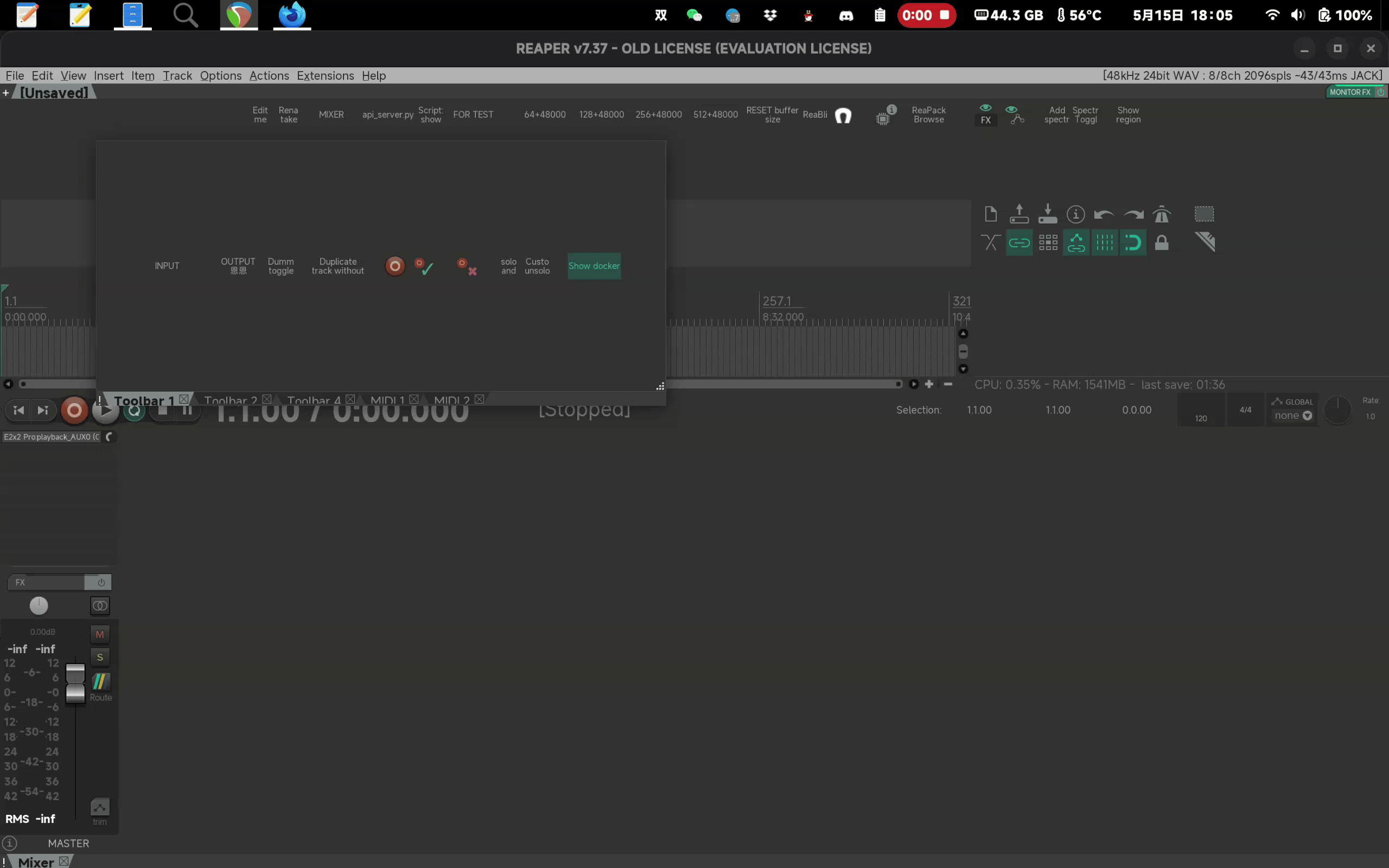1389x868 pixels.
Task: Click the MIXER toolbar button
Action: click(x=331, y=115)
